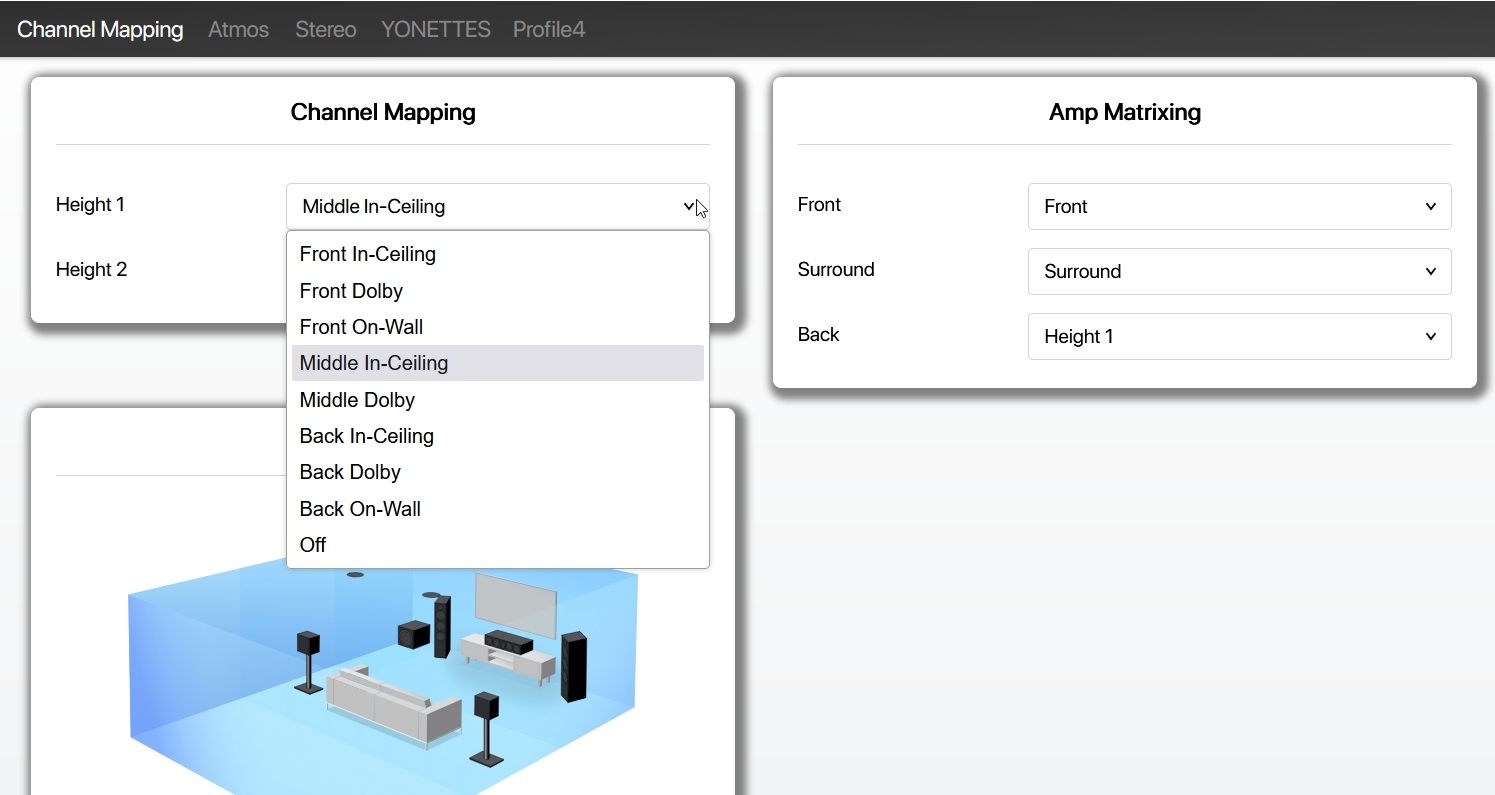This screenshot has width=1495, height=795.
Task: Open the Back amp dropdown
Action: [x=1239, y=336]
